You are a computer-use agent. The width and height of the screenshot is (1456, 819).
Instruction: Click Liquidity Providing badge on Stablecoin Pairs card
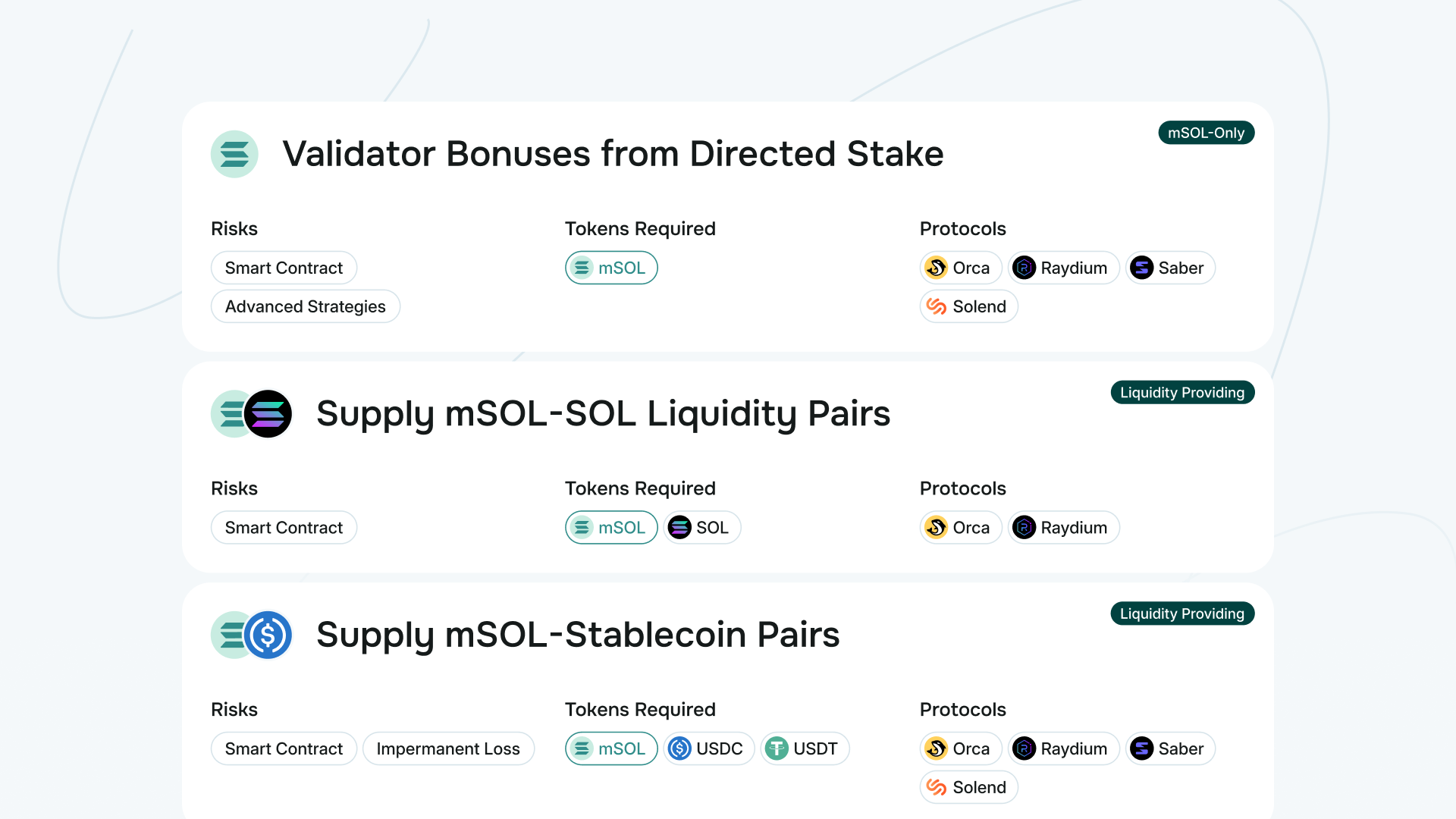1182,613
